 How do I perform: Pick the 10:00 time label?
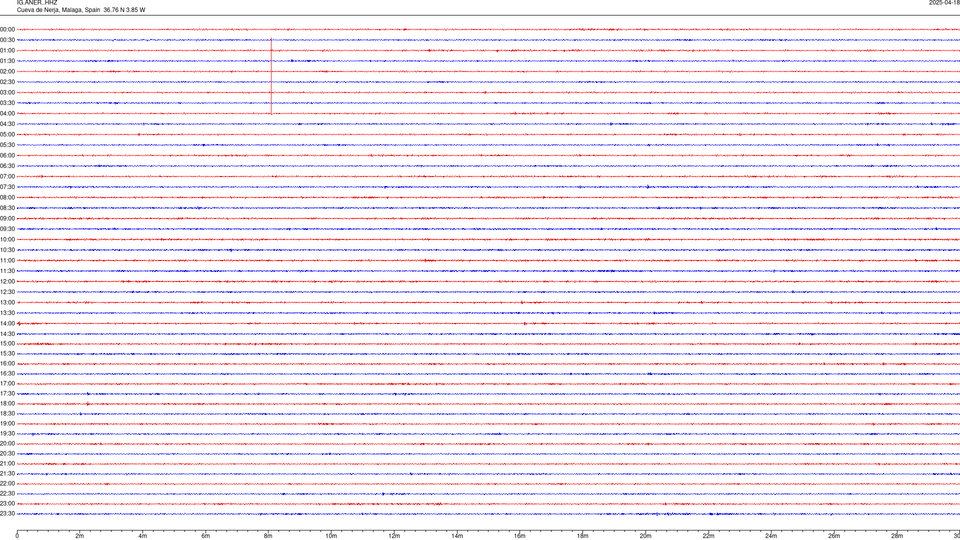7,239
